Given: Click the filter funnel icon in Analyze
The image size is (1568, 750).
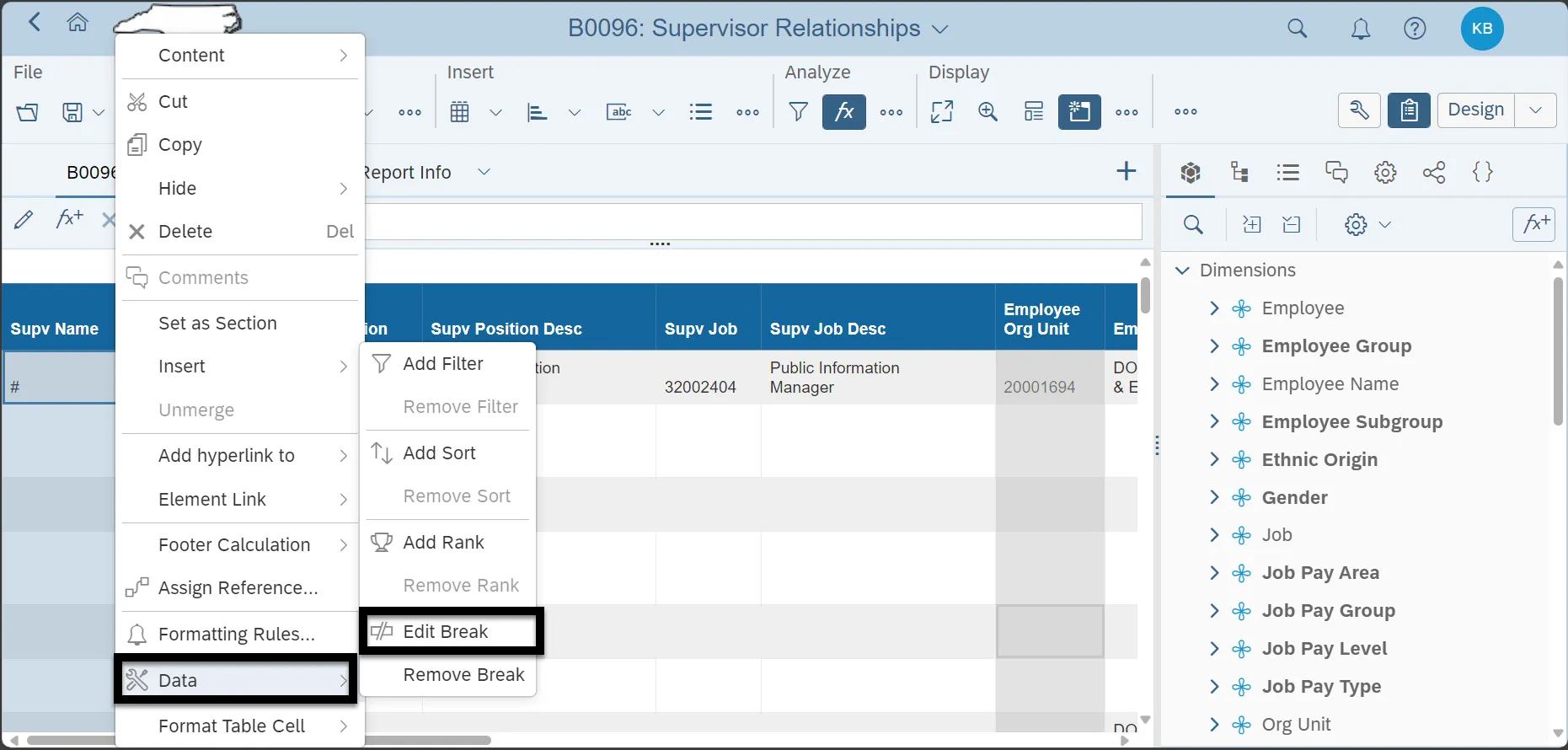Looking at the screenshot, I should [x=798, y=112].
